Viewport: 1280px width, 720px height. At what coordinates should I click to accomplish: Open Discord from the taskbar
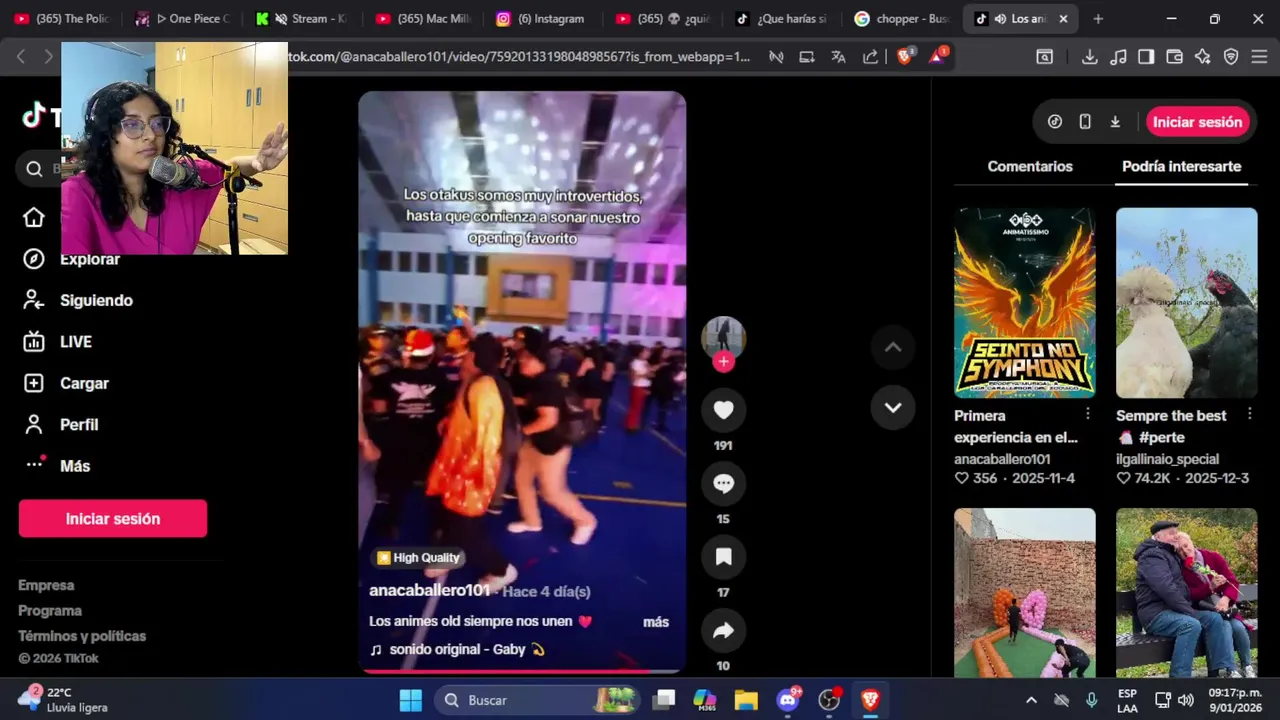coord(788,700)
